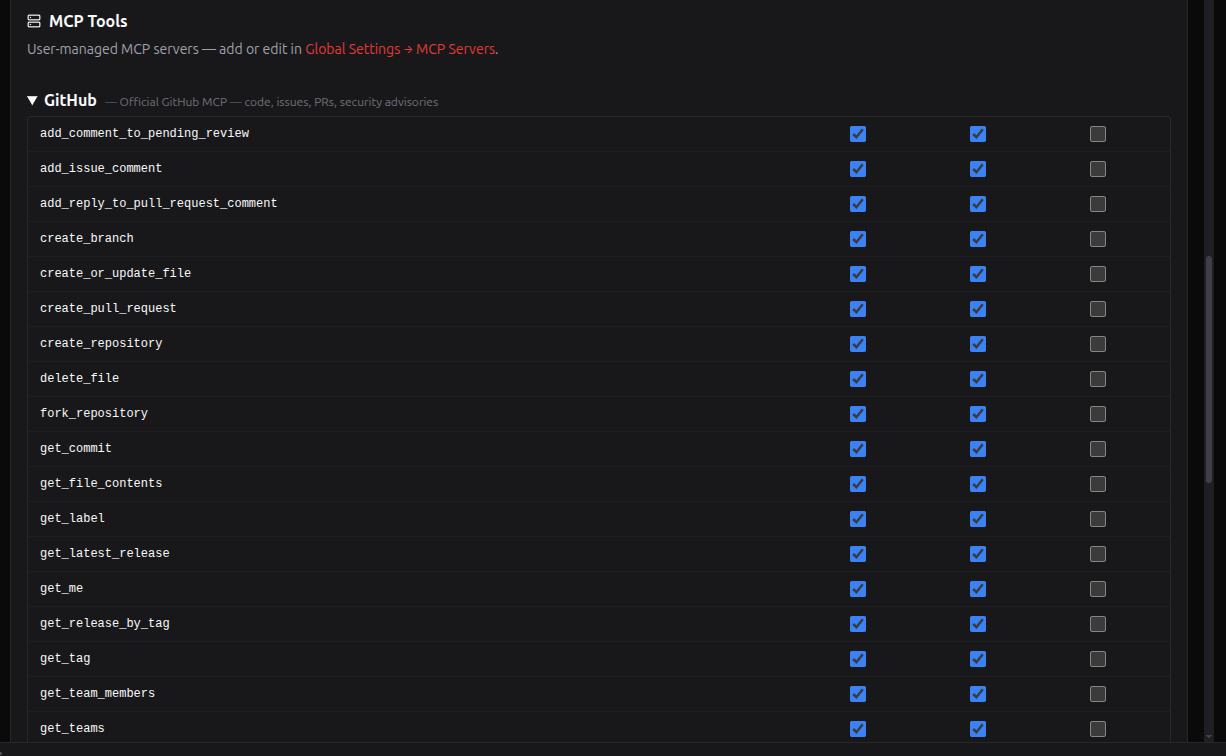The image size is (1226, 756).
Task: Uncheck first-column checkbox for create_branch
Action: 858,239
